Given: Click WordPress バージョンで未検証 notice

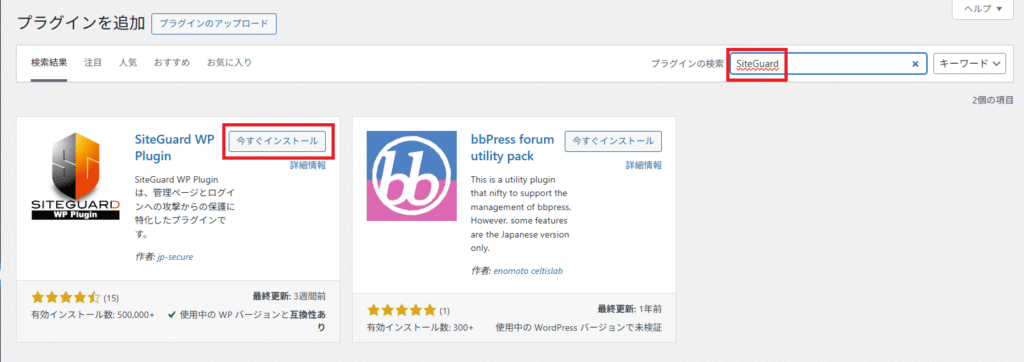Looking at the screenshot, I should click(579, 327).
